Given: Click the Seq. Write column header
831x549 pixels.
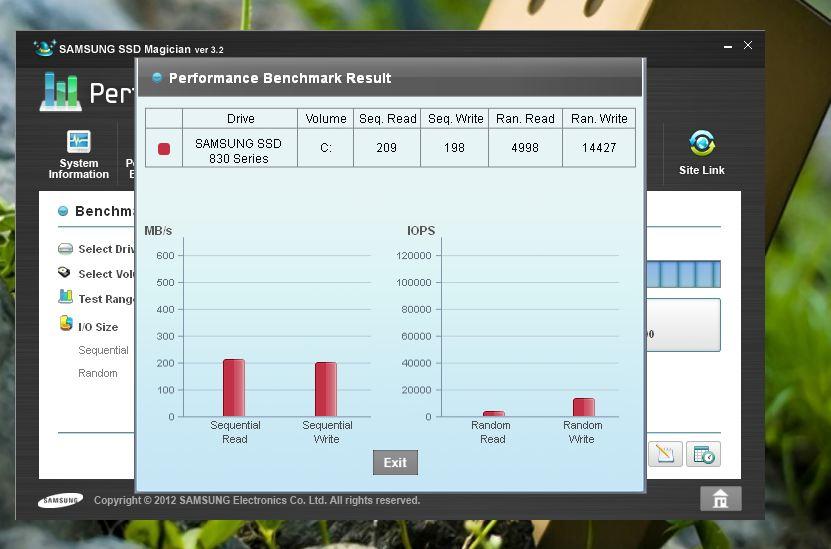Looking at the screenshot, I should (x=455, y=119).
